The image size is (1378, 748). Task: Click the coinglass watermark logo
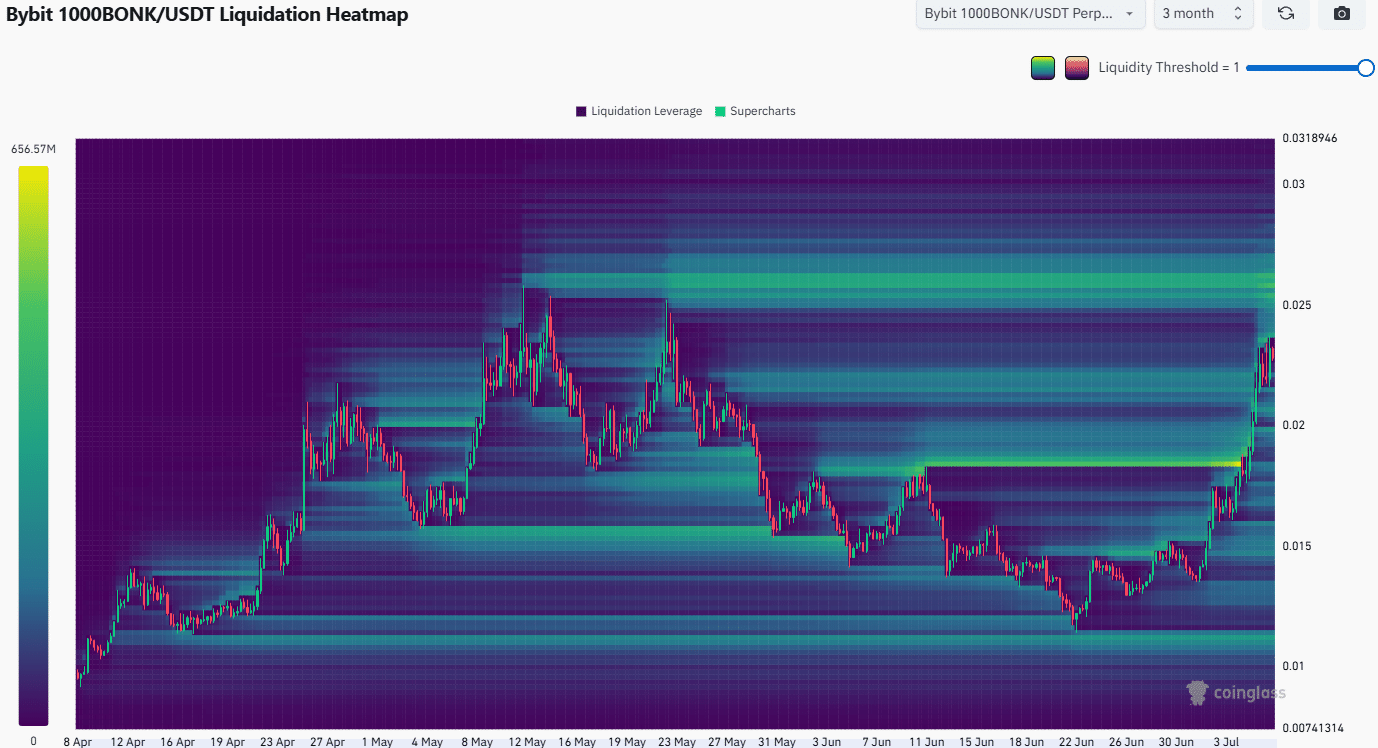(1236, 692)
